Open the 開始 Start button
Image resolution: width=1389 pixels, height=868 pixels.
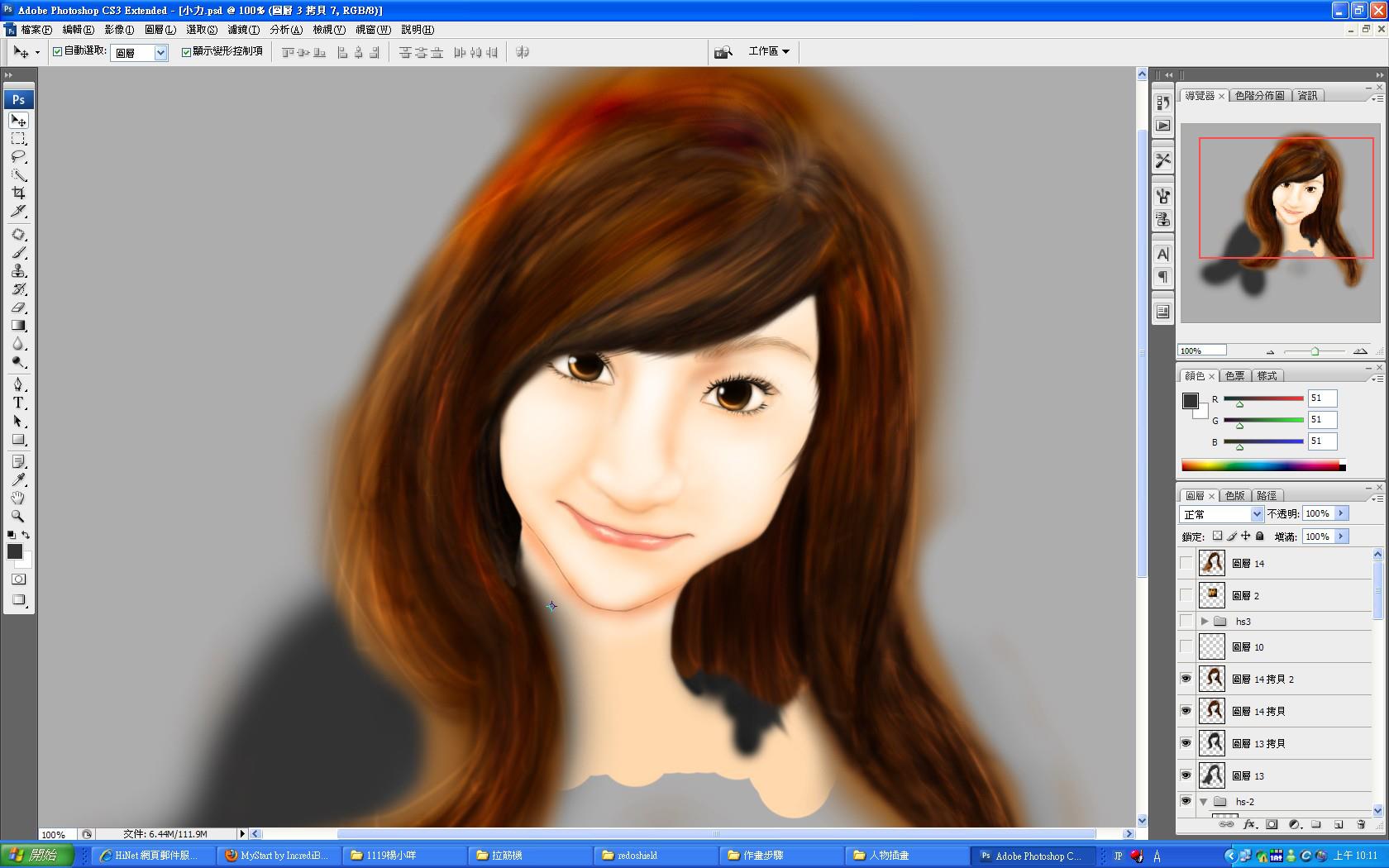pos(37,855)
